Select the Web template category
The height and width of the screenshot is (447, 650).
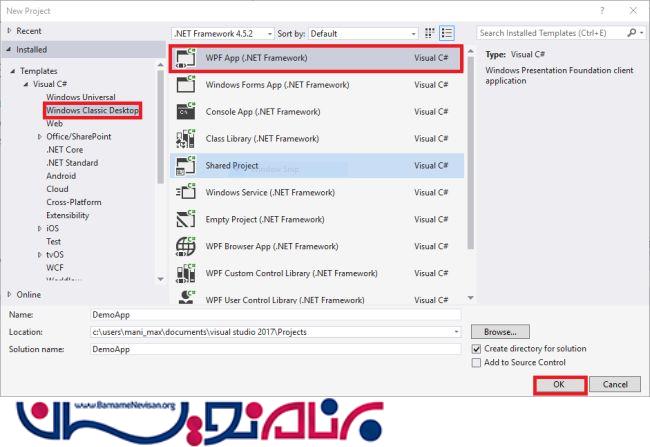(x=54, y=124)
